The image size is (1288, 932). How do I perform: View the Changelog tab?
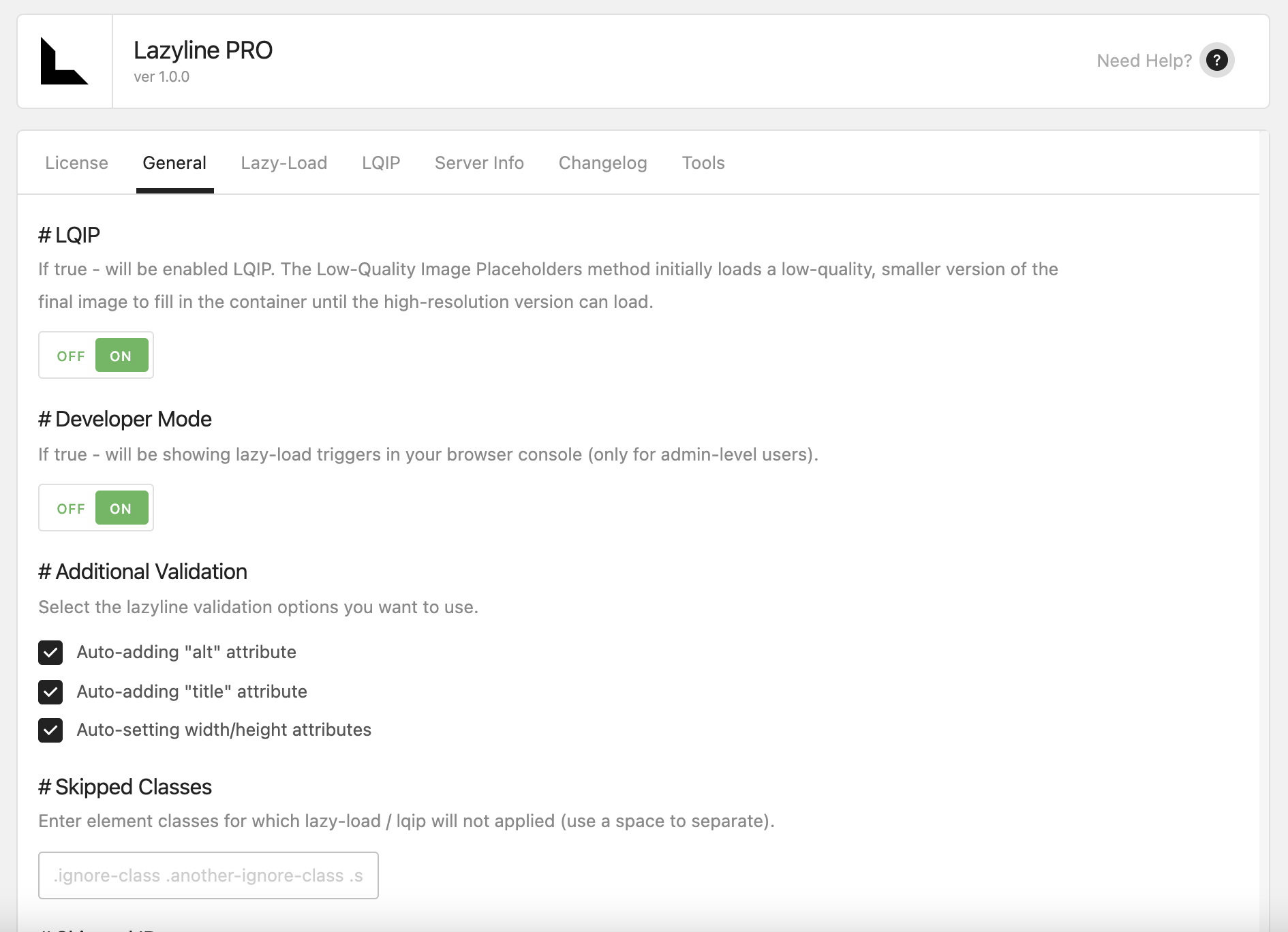tap(602, 163)
